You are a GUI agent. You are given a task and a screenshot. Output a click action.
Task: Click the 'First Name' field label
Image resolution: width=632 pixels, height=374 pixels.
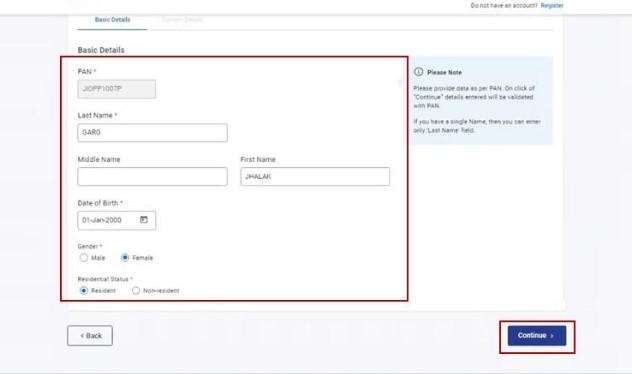coord(258,160)
